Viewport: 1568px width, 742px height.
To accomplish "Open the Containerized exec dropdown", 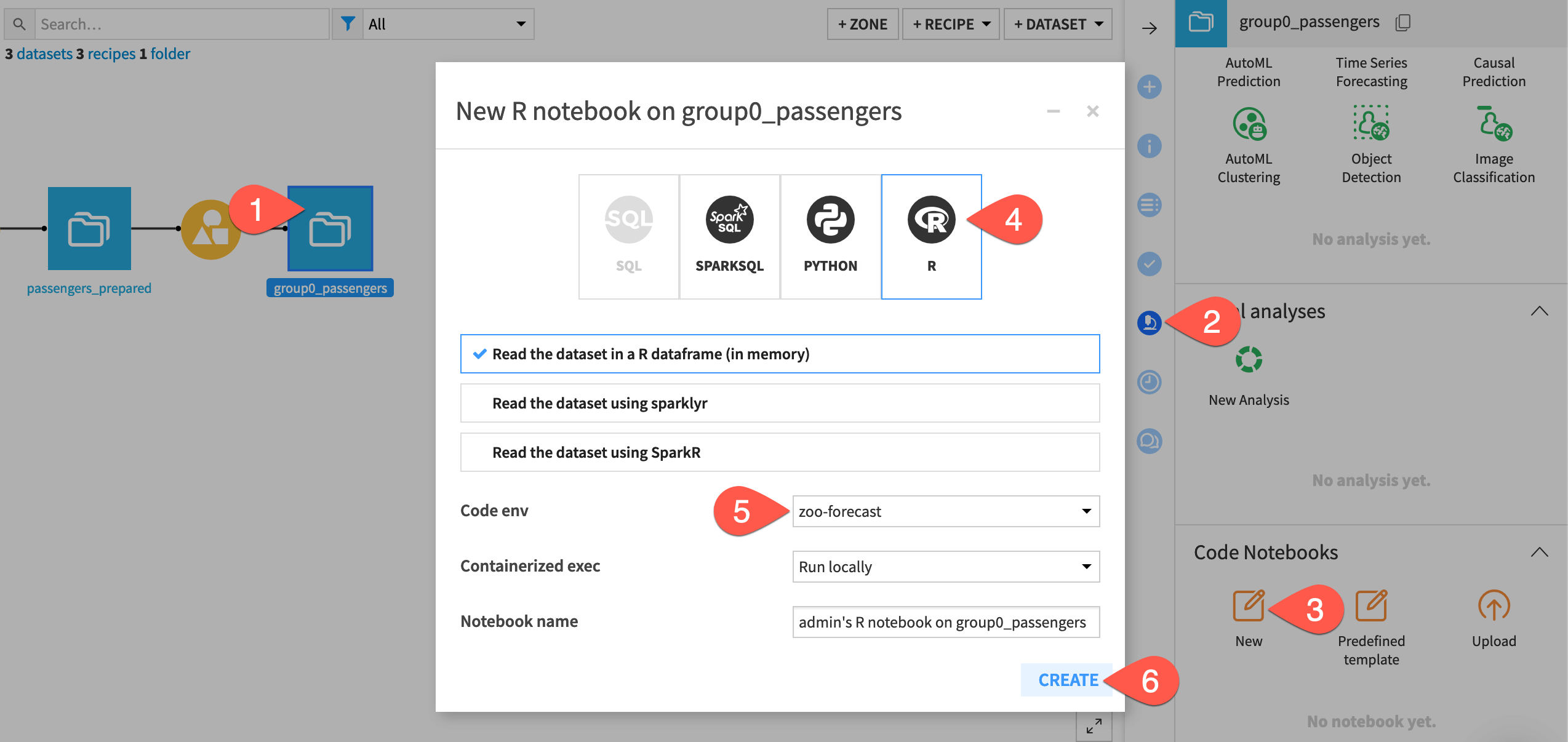I will (x=946, y=567).
